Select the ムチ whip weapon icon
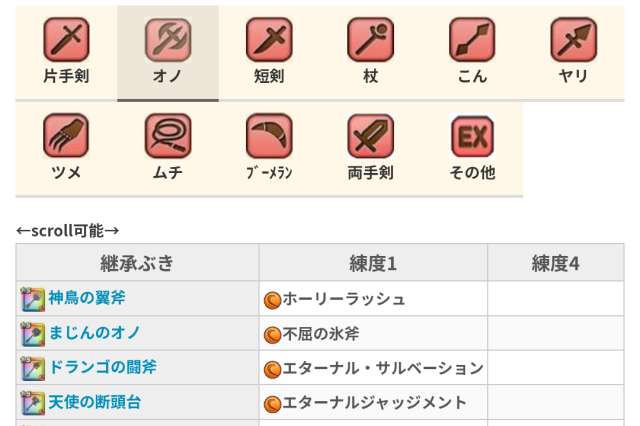Screen dimensions: 640x426 [x=167, y=135]
